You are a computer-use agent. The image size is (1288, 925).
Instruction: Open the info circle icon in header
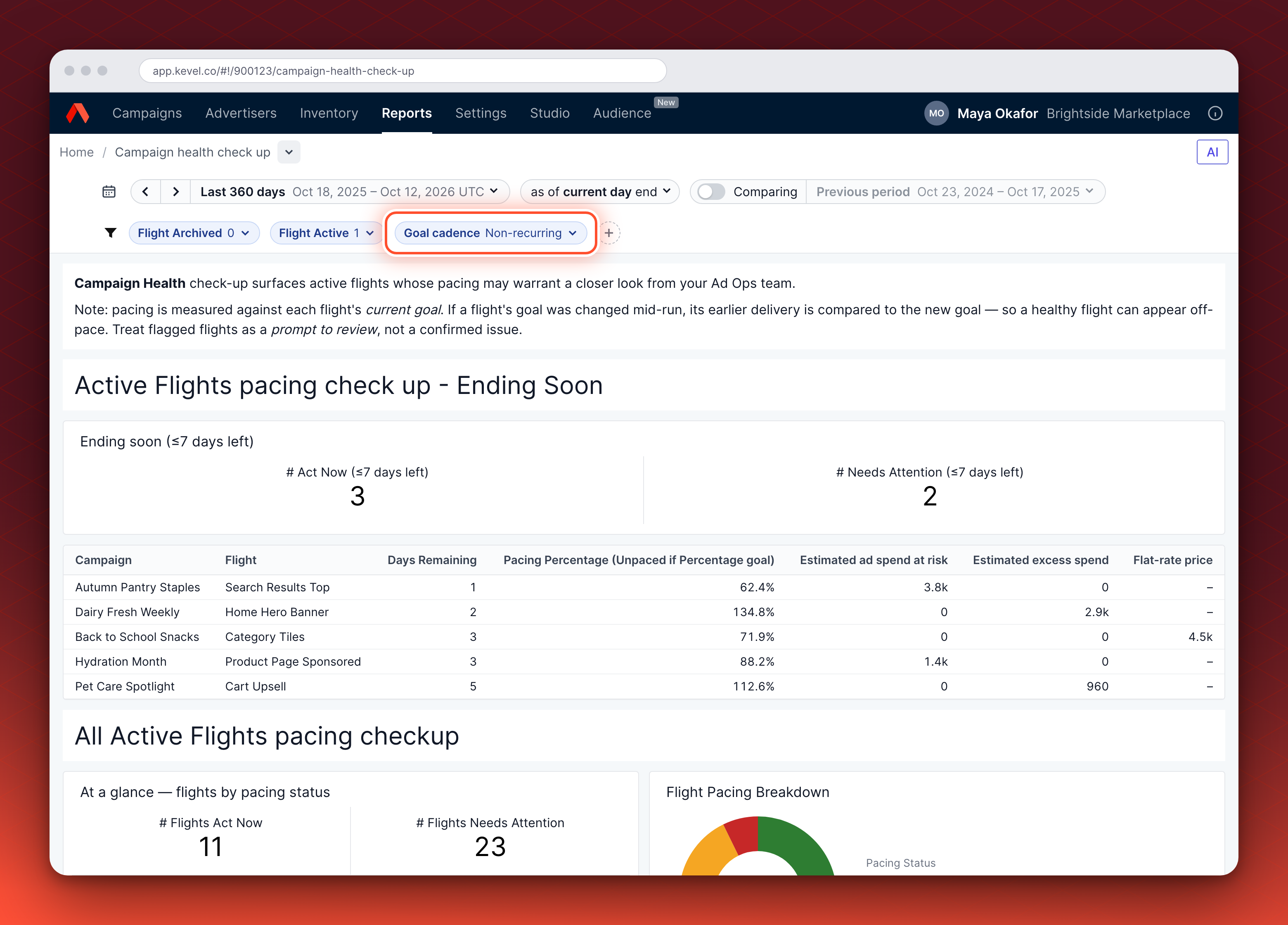1215,114
